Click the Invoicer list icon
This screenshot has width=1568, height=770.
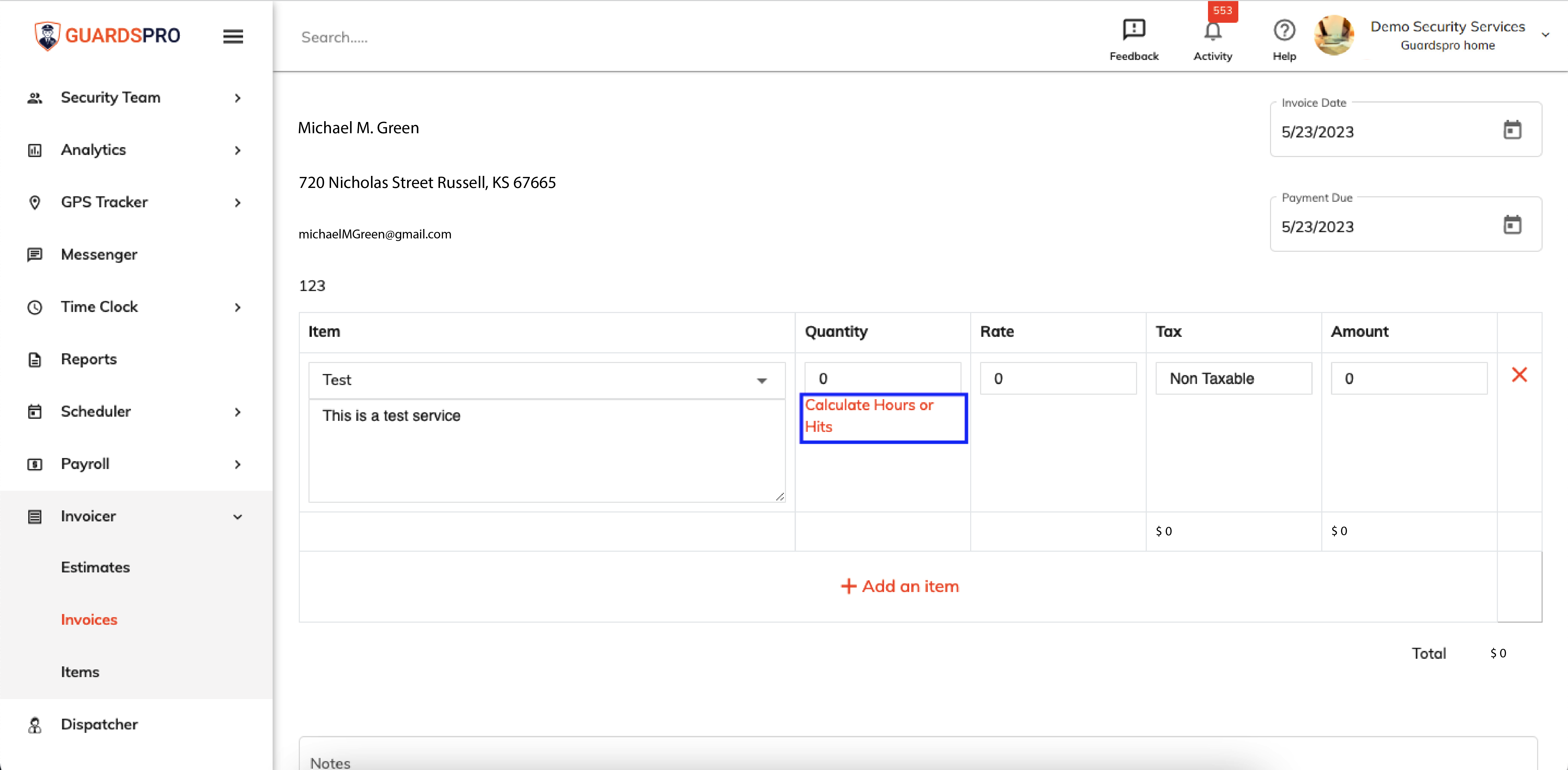(x=35, y=517)
